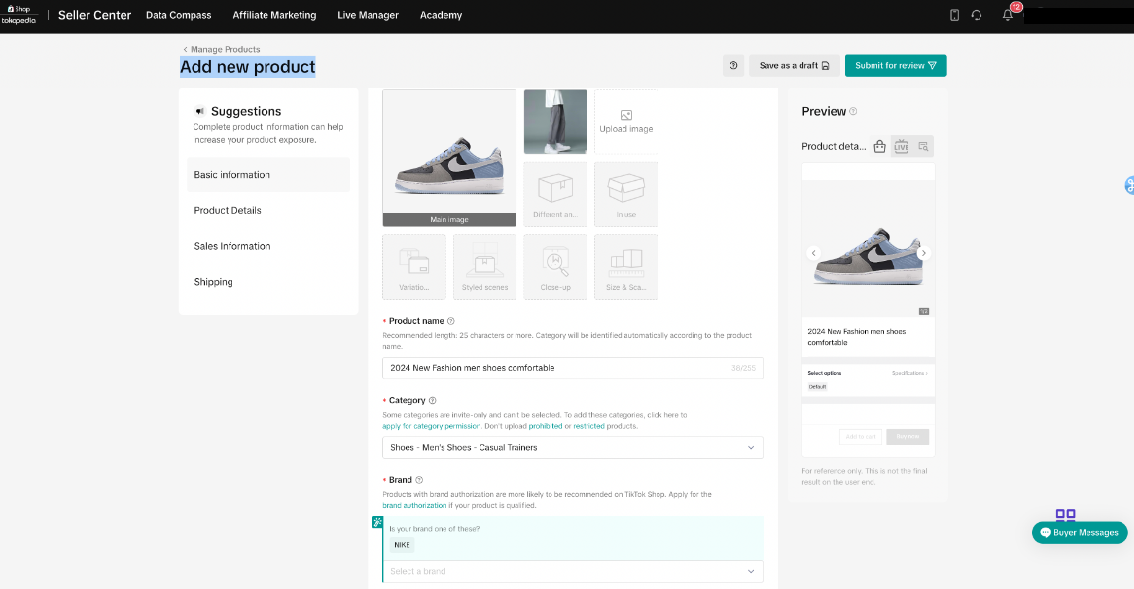Switch preview to LIVE view
The height and width of the screenshot is (589, 1134).
point(901,147)
